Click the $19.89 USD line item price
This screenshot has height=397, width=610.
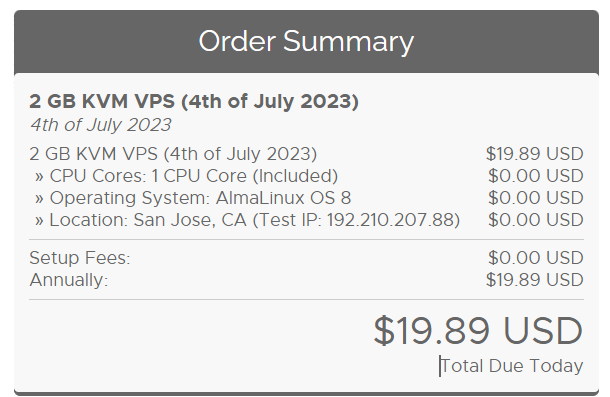pos(535,154)
